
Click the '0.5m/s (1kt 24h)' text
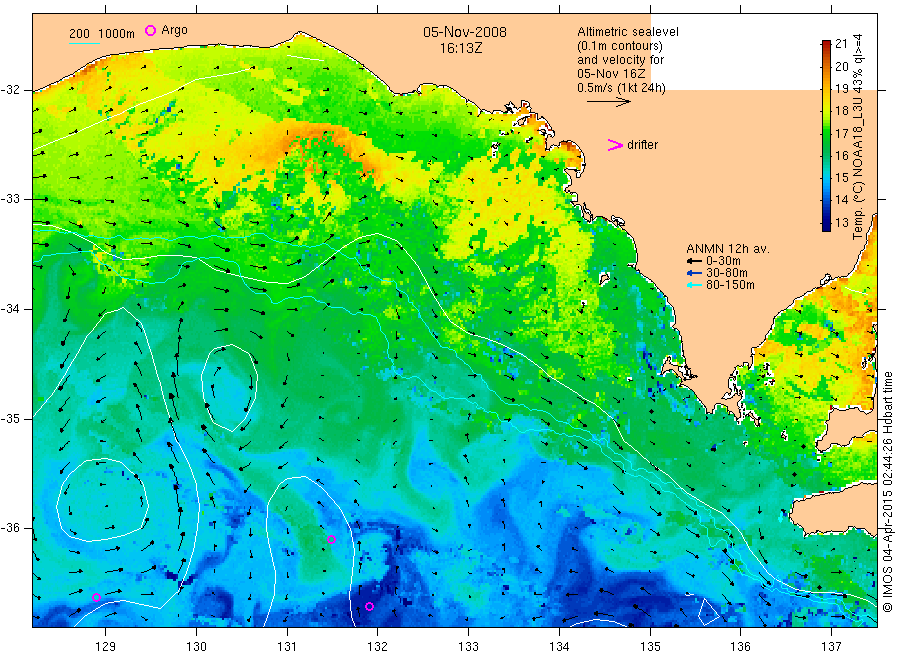622,88
